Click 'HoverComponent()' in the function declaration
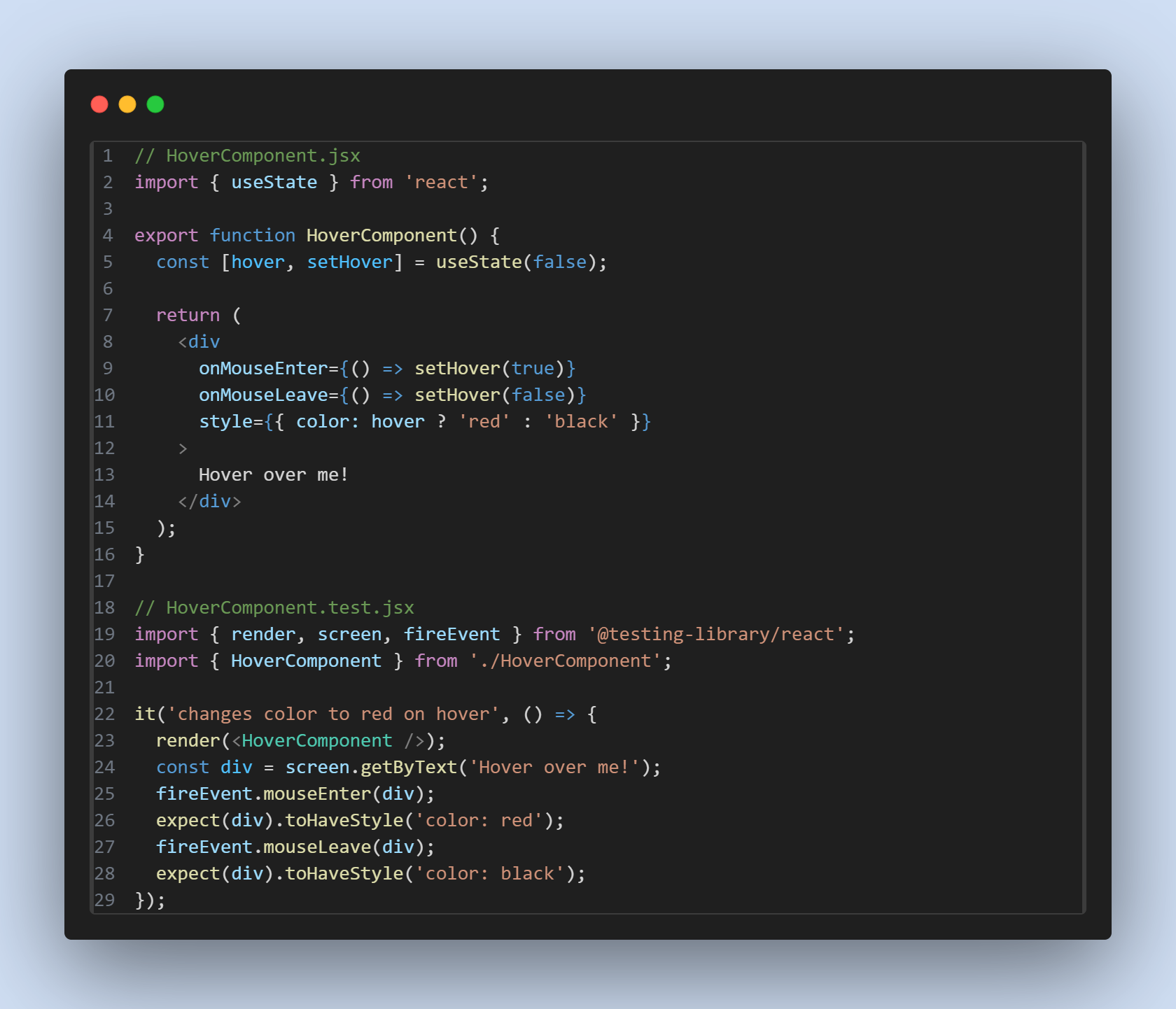1176x1009 pixels. (x=392, y=235)
